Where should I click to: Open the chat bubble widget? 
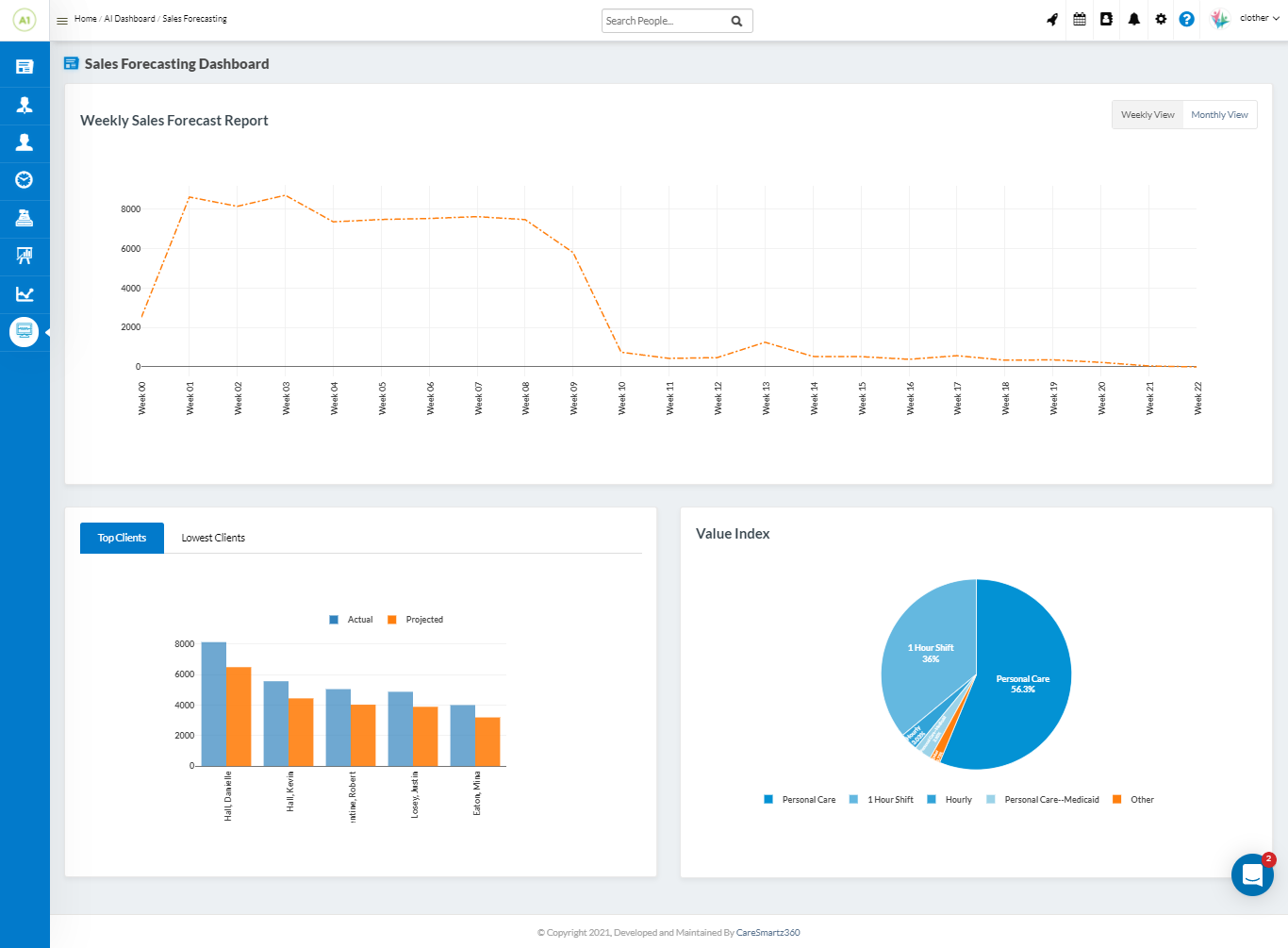pyautogui.click(x=1252, y=875)
